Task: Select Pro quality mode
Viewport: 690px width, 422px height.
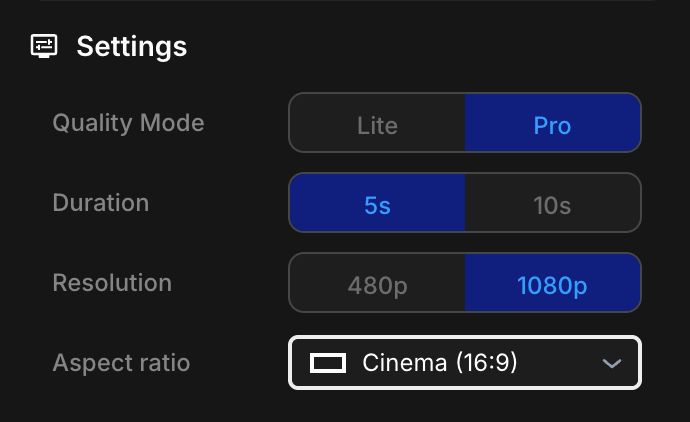Action: coord(552,125)
